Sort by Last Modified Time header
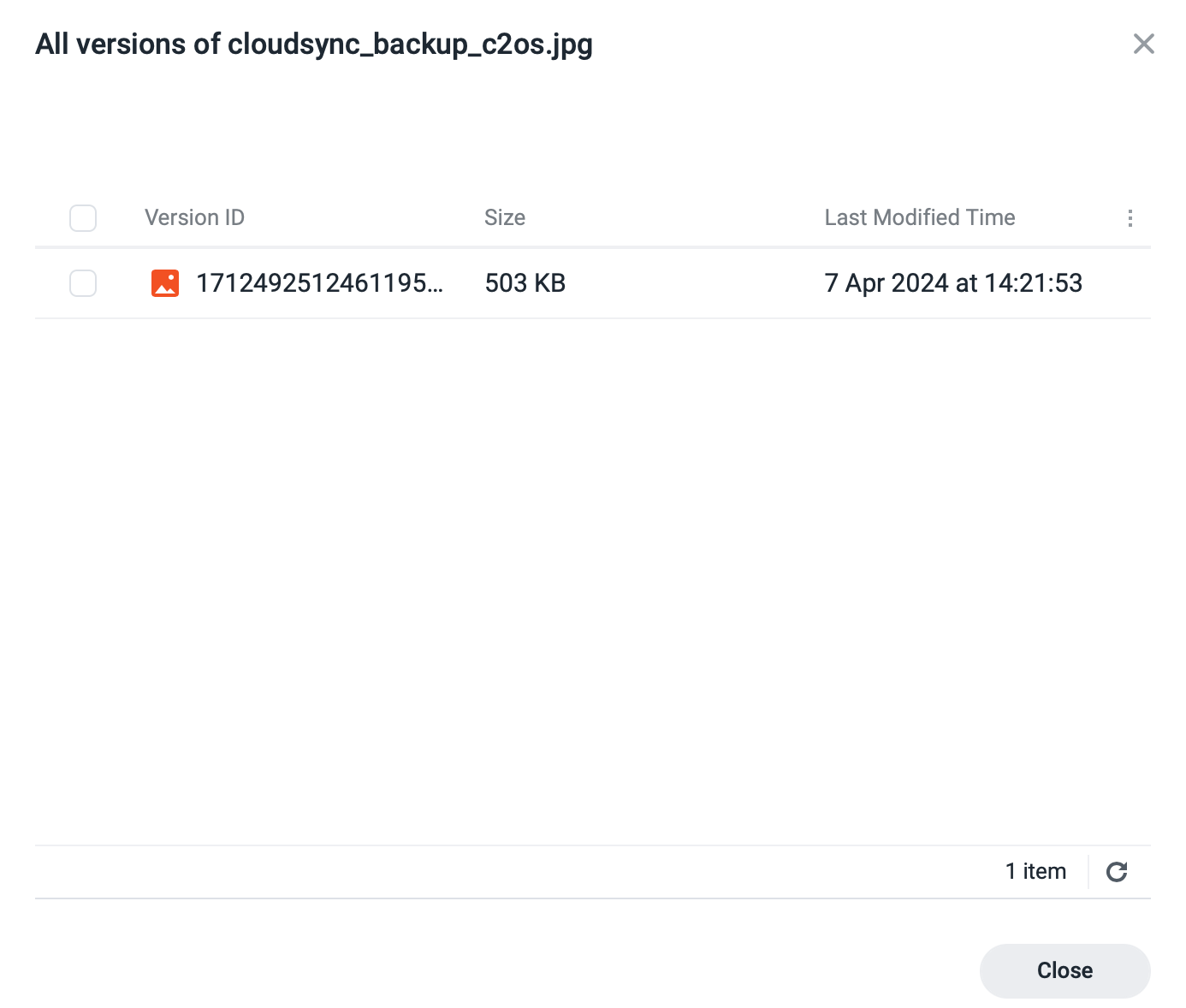 [x=920, y=217]
